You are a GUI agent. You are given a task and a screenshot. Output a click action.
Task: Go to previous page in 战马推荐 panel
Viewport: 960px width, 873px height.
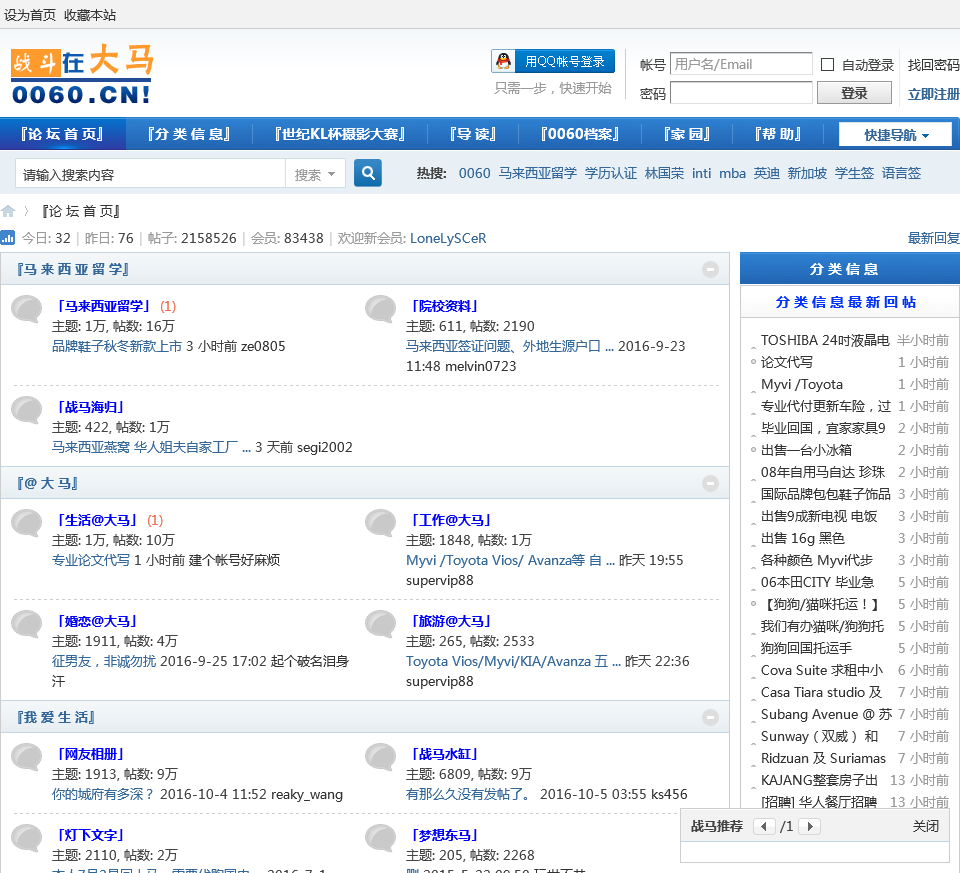pos(764,826)
